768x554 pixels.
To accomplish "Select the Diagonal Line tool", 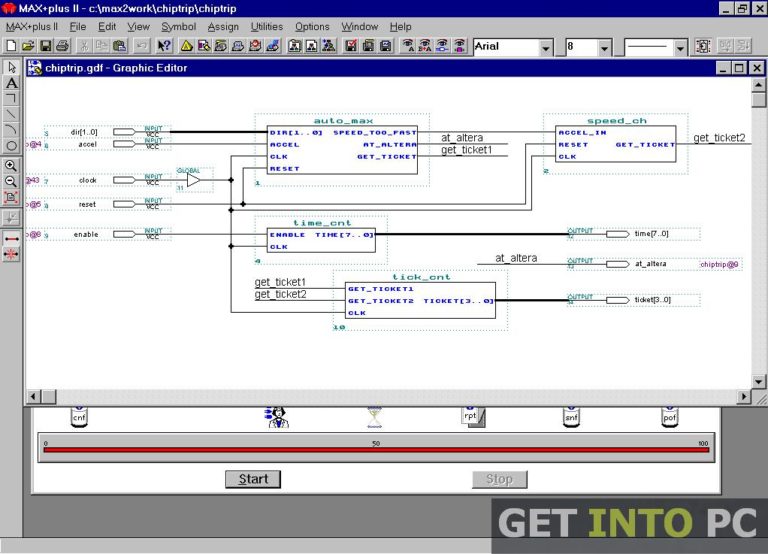I will (11, 114).
